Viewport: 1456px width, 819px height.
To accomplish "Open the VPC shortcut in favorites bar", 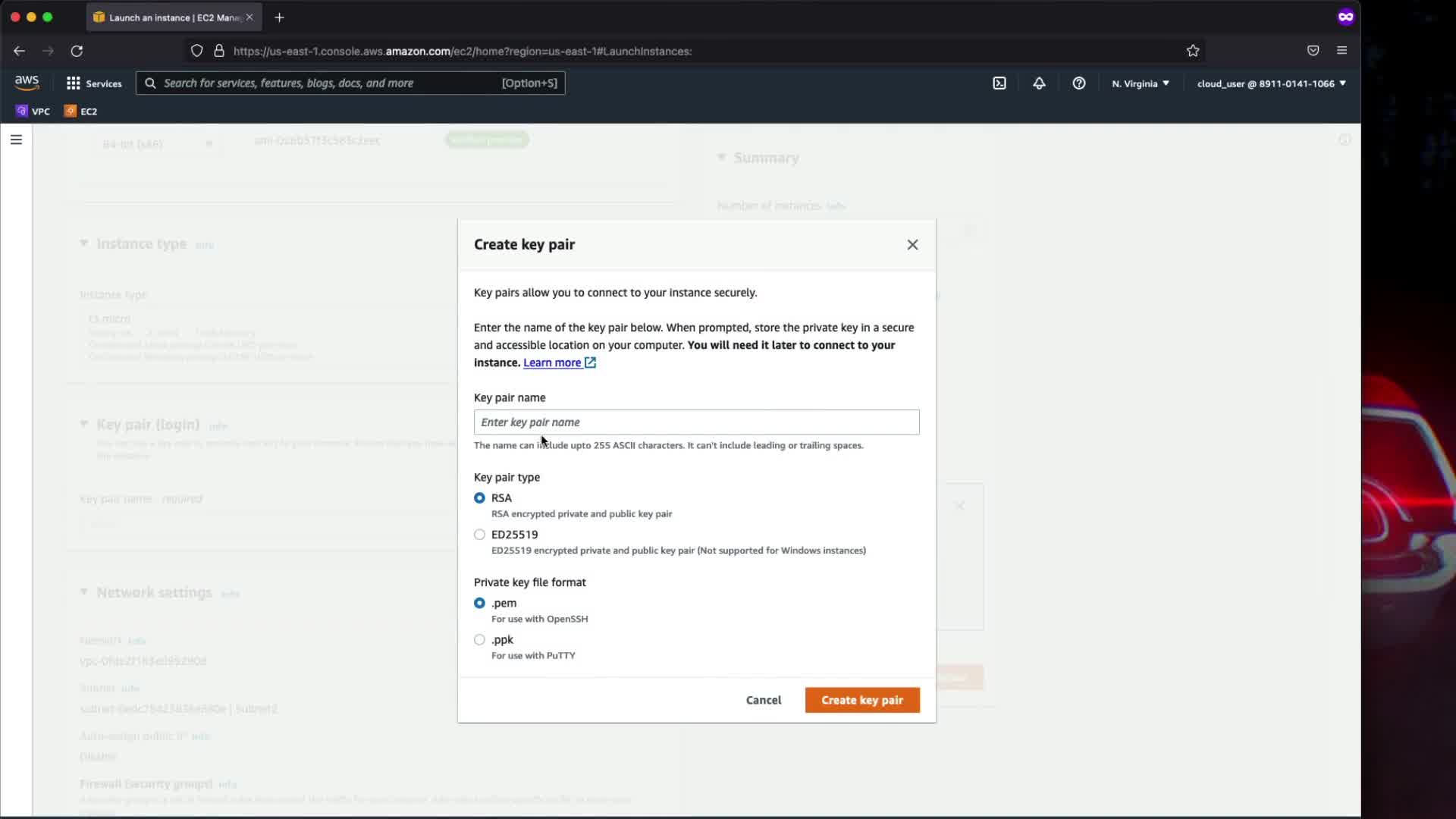I will point(33,111).
